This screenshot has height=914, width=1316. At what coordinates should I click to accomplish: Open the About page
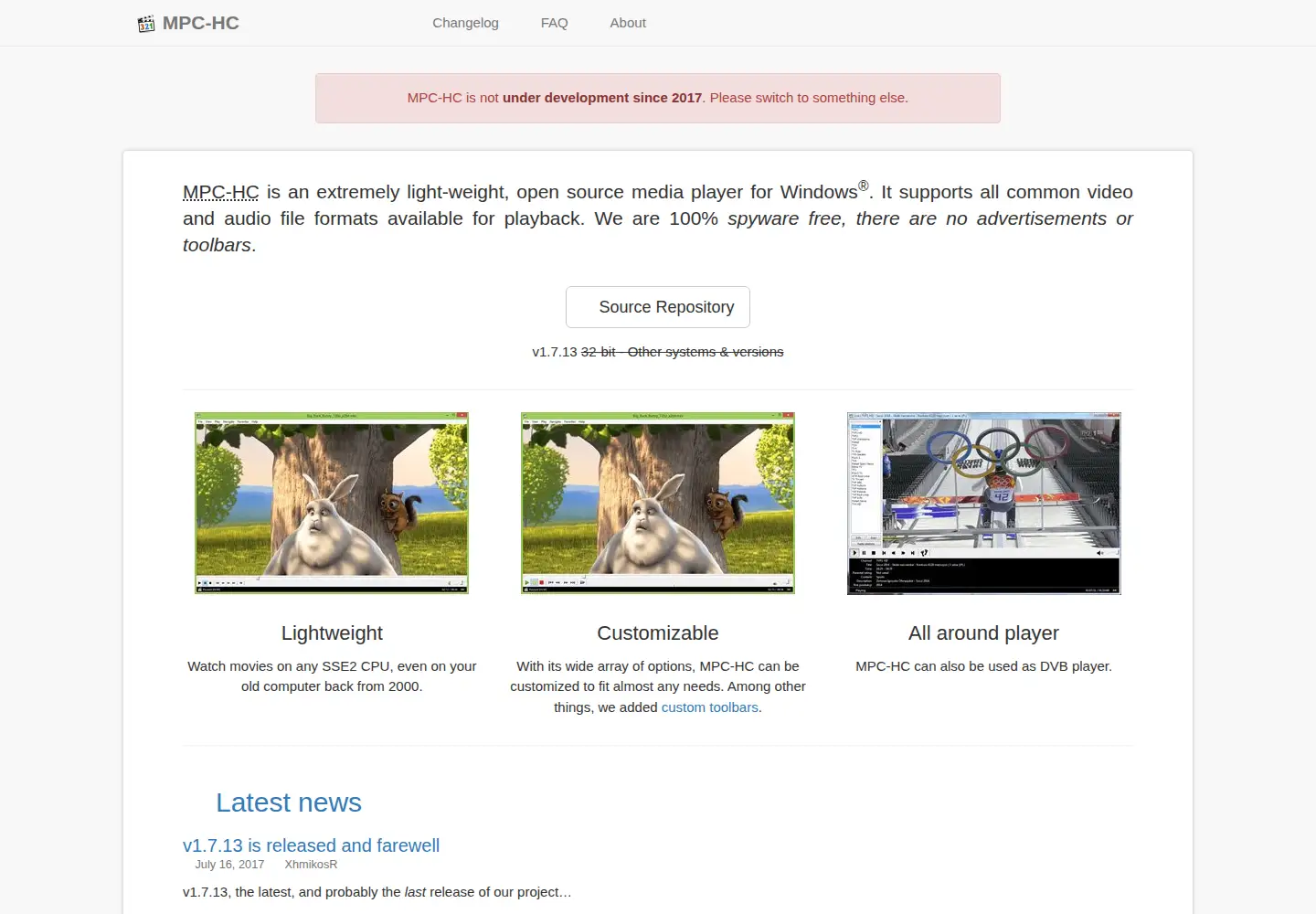tap(628, 23)
